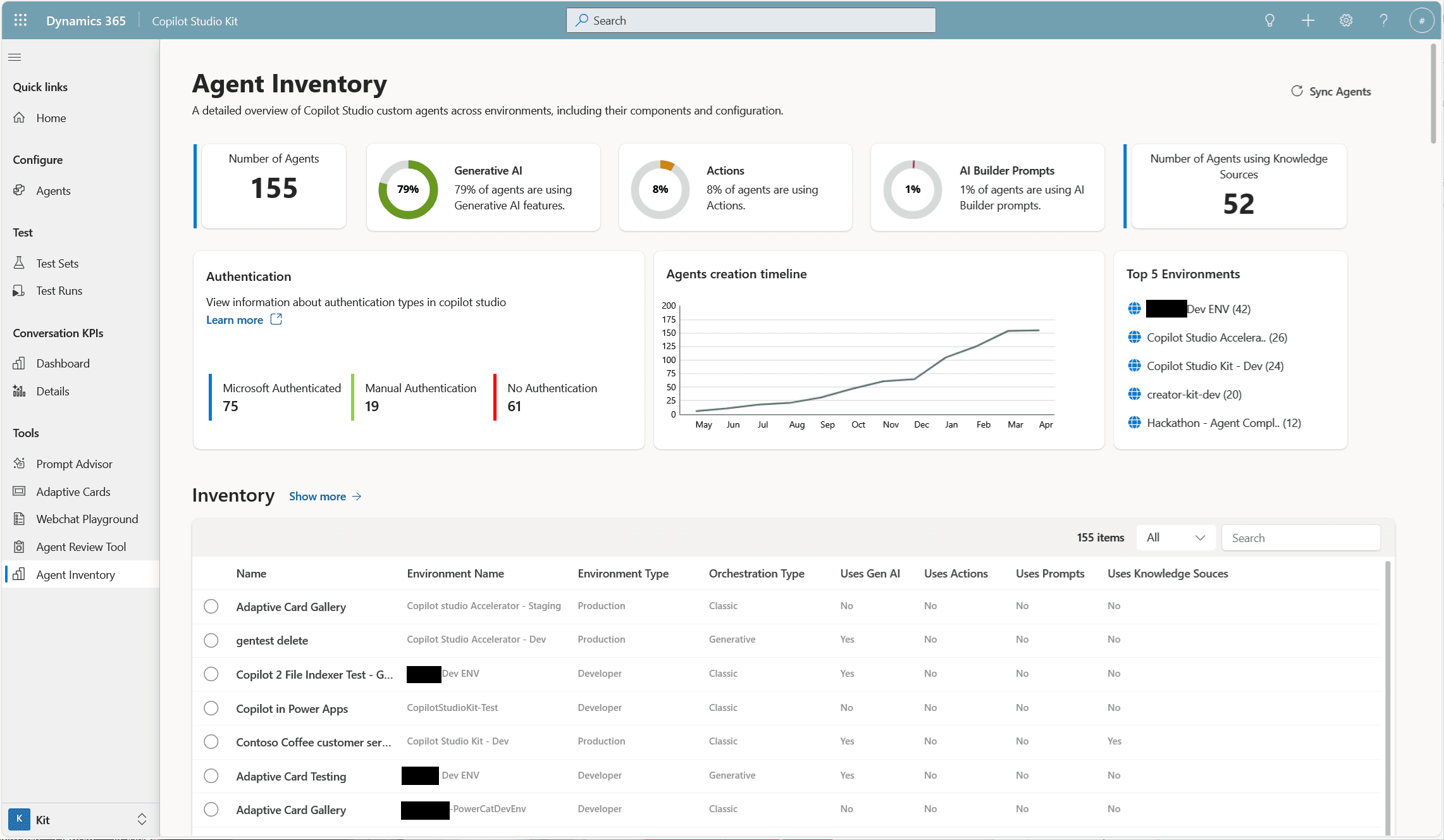Viewport: 1444px width, 840px height.
Task: Select Contoso Coffee customer service row radio
Action: click(x=211, y=741)
